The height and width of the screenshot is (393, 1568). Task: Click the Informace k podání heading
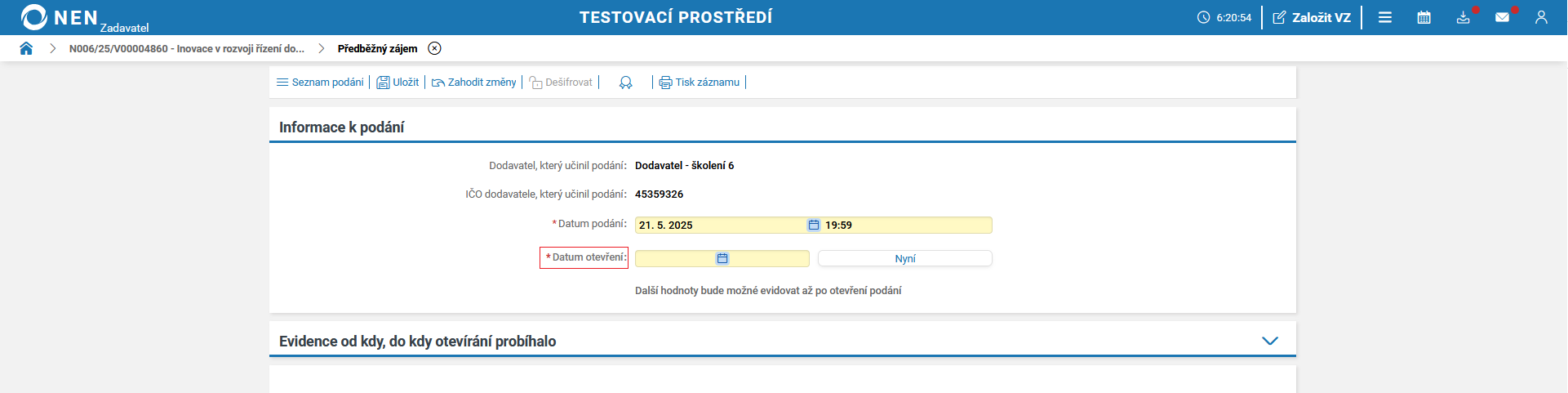coord(341,127)
